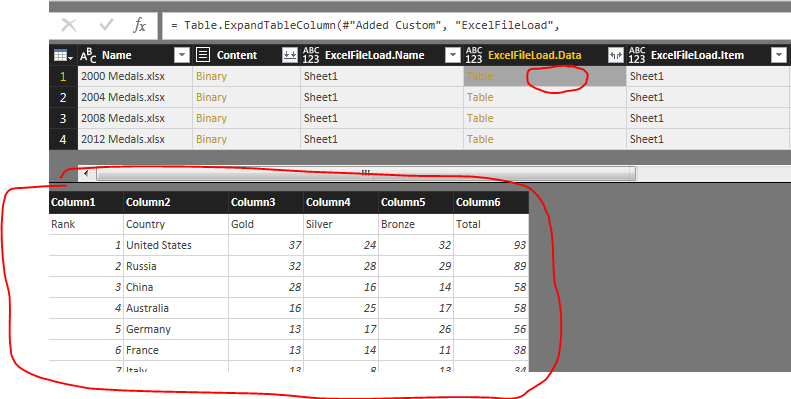
Task: Click the Column1 preview header
Action: [x=86, y=202]
